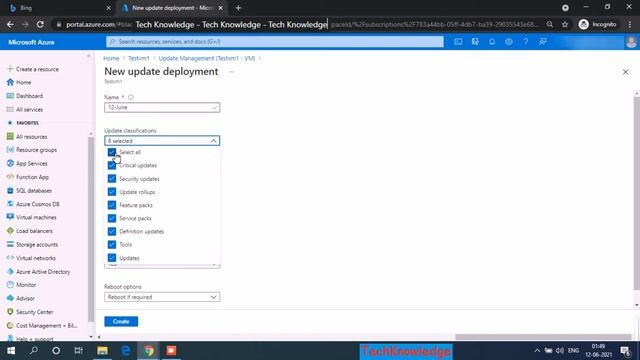Open the account avatar in Azure header

point(631,42)
